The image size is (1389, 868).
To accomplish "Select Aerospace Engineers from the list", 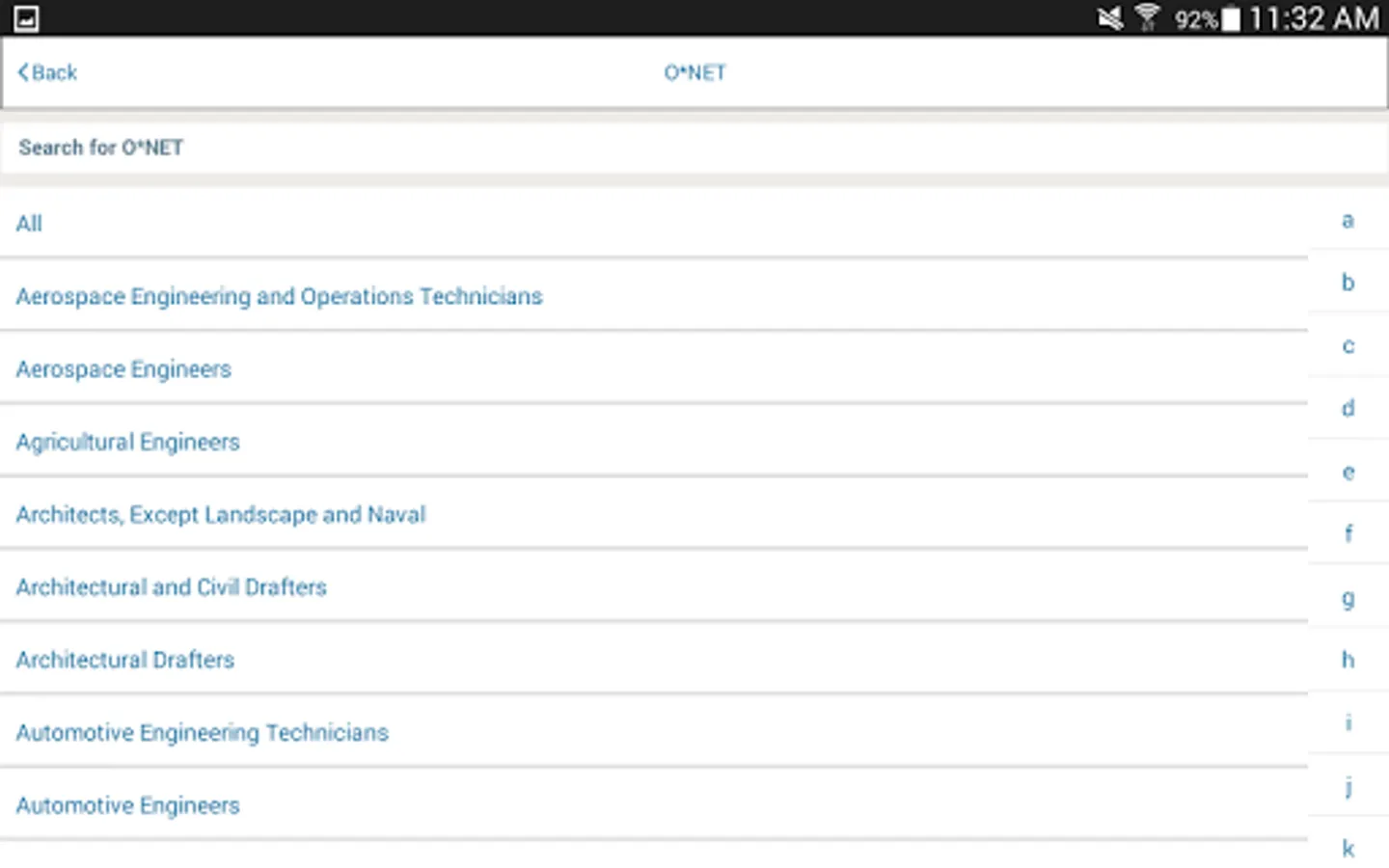I will click(x=654, y=368).
